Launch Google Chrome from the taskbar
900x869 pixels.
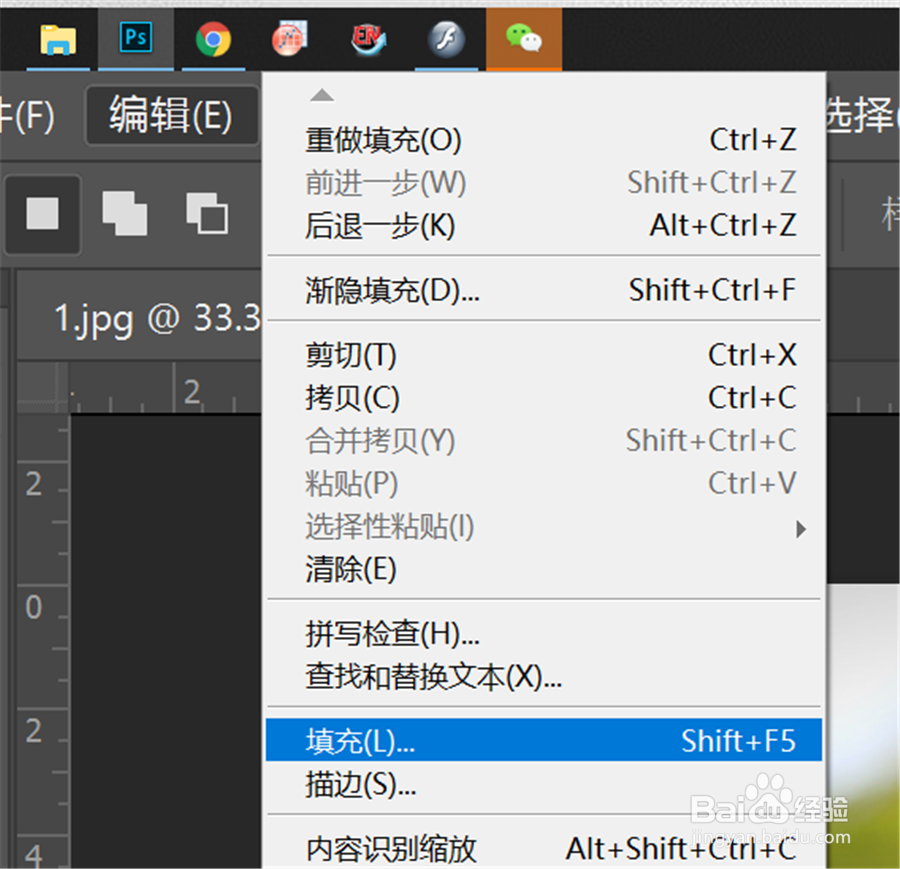pos(212,40)
